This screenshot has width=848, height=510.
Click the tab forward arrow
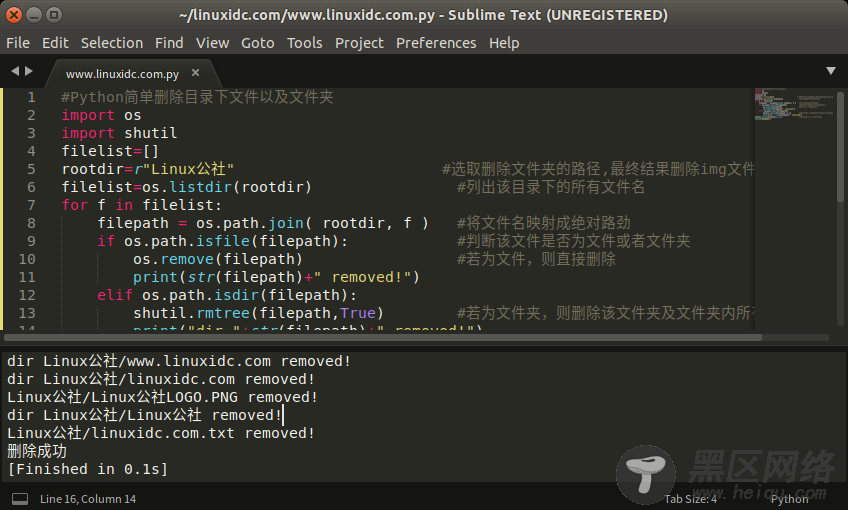point(29,71)
